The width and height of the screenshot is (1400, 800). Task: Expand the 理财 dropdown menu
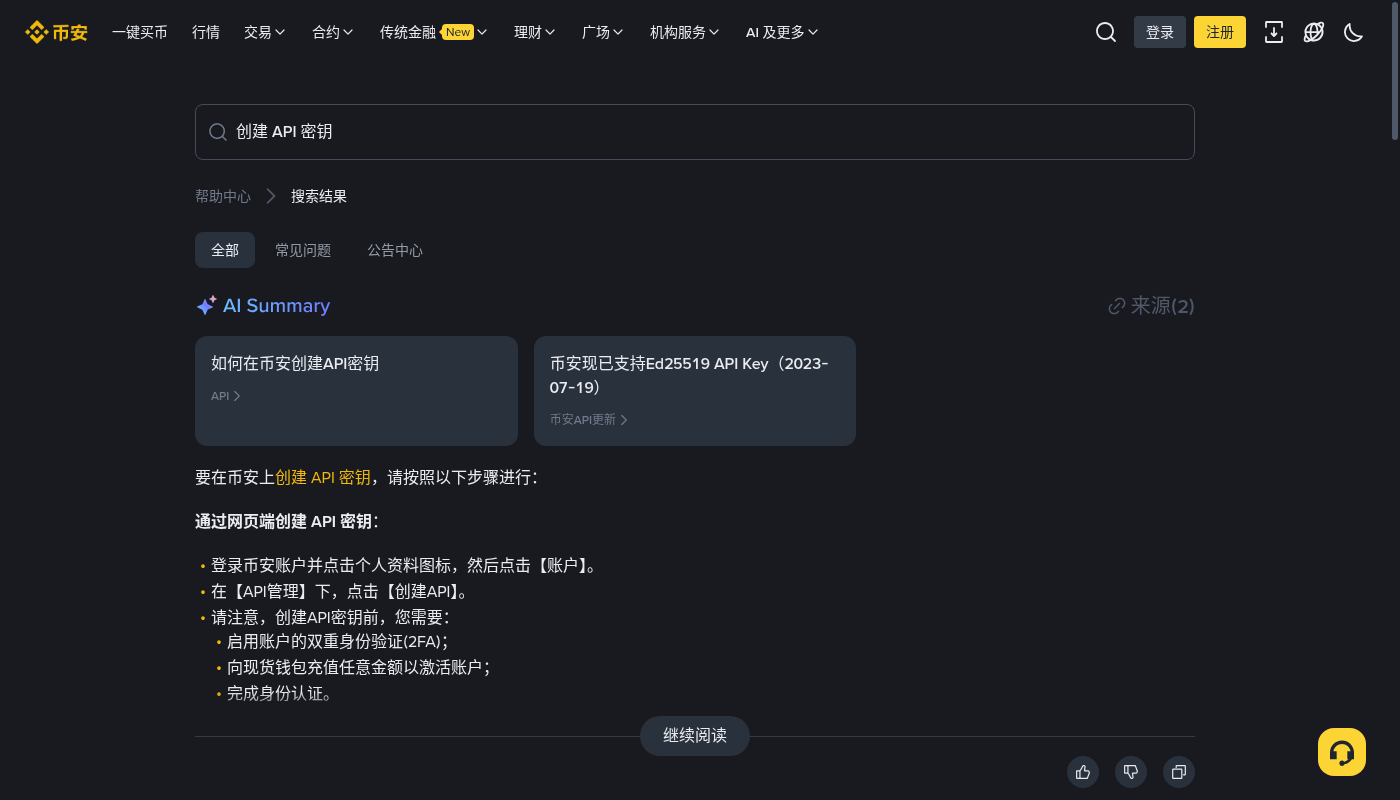pyautogui.click(x=535, y=32)
